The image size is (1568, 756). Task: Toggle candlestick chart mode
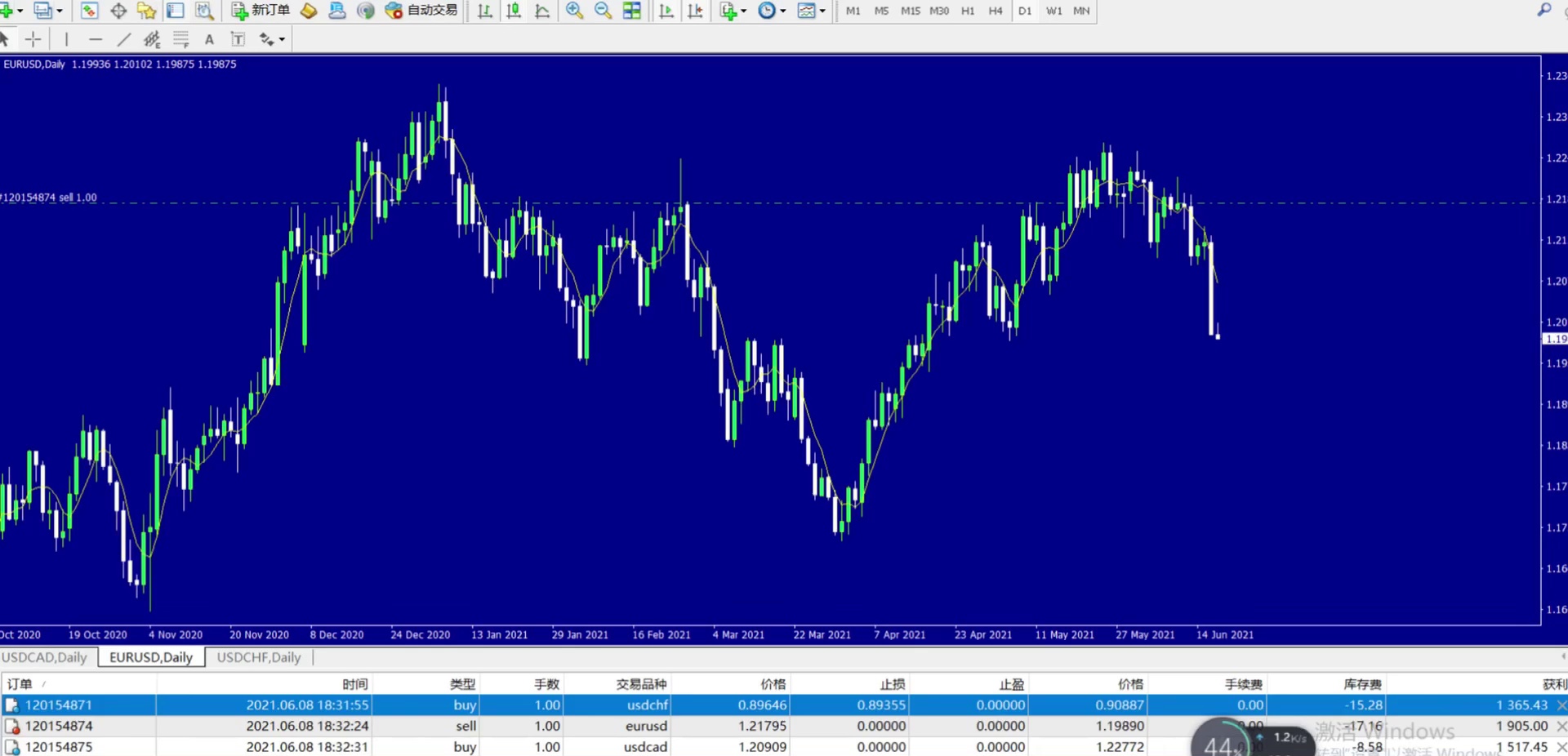[x=514, y=11]
